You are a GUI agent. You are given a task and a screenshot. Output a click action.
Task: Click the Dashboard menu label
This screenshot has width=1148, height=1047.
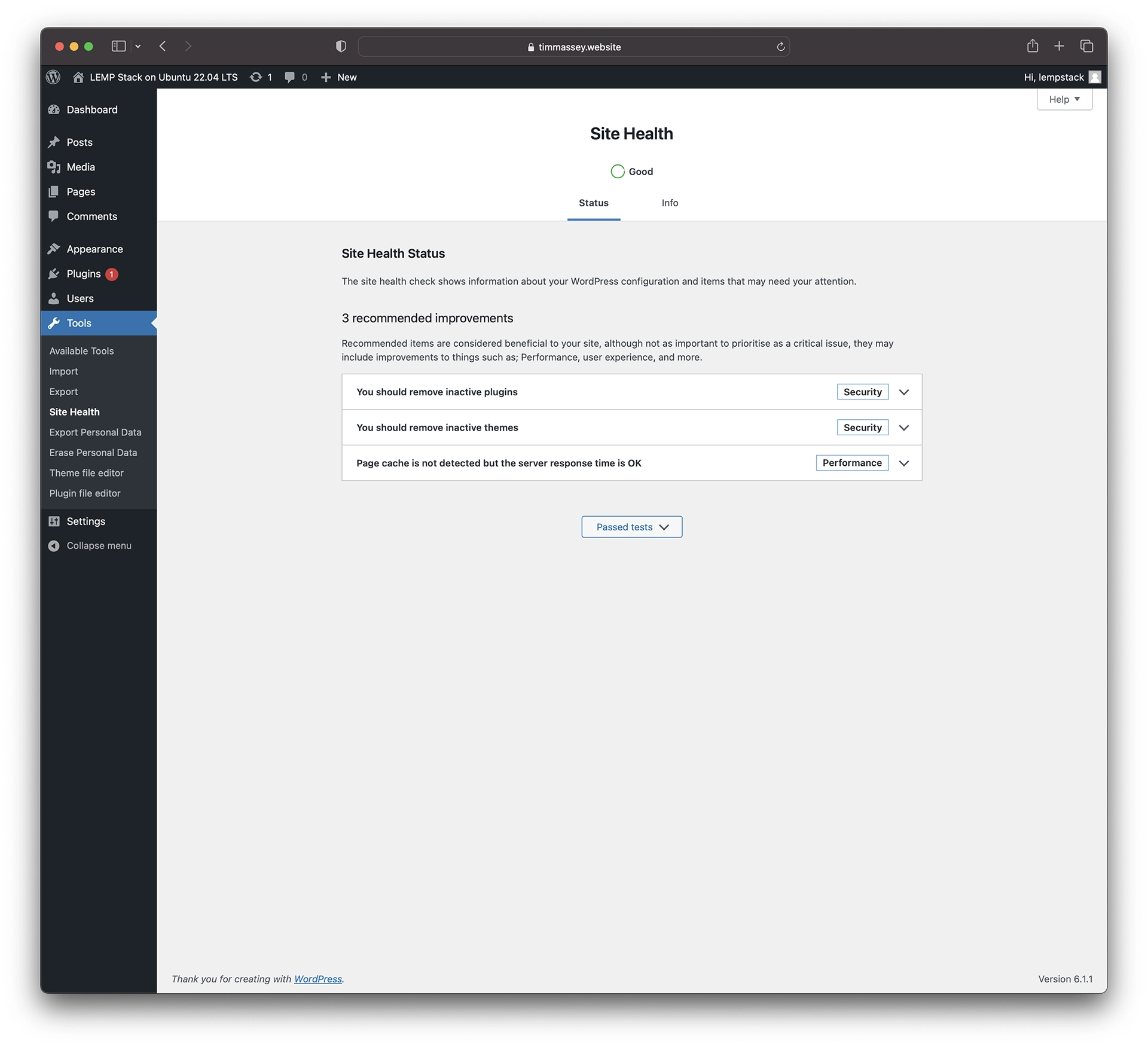coord(92,109)
